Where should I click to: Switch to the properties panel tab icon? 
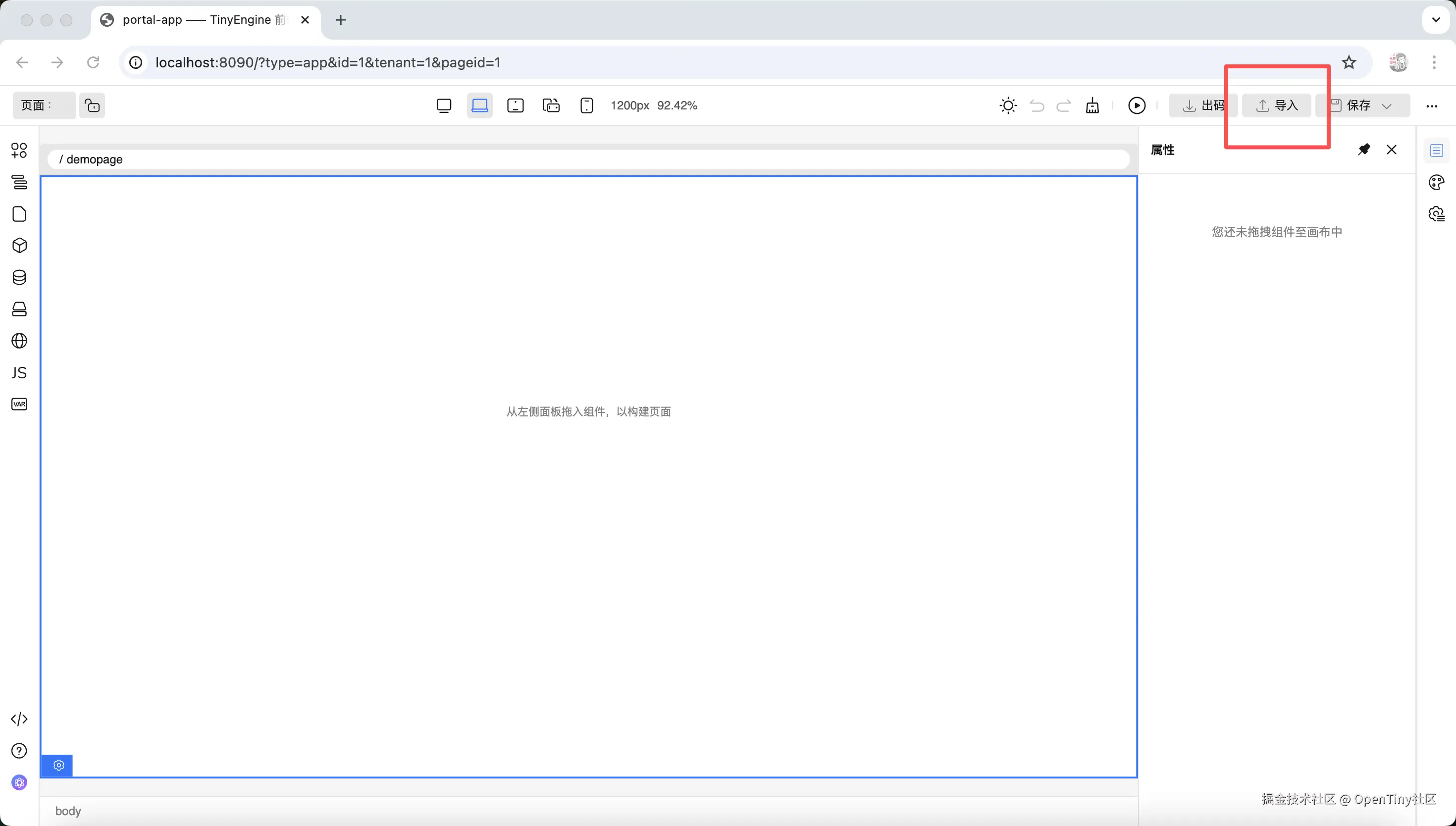coord(1436,151)
